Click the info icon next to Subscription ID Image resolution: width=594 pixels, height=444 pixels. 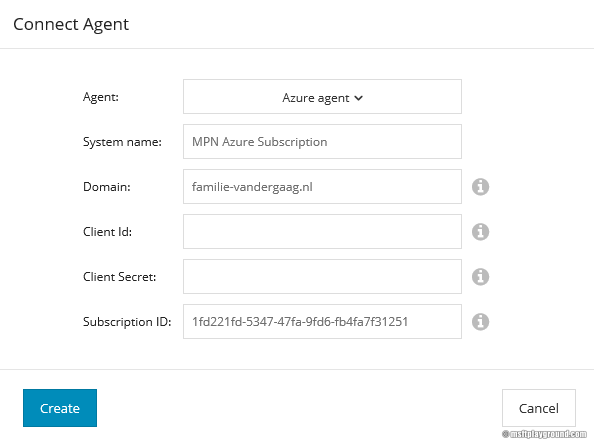point(480,322)
